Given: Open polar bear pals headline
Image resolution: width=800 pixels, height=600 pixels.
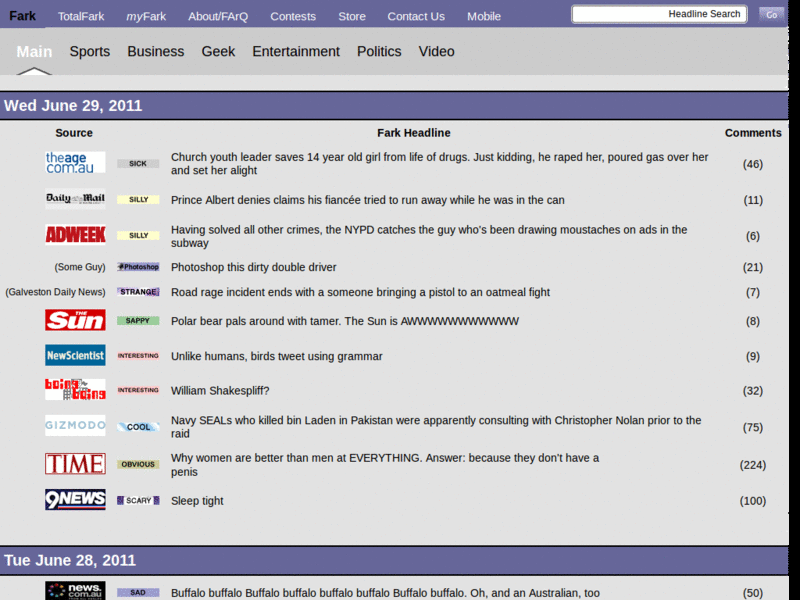Looking at the screenshot, I should (x=345, y=321).
